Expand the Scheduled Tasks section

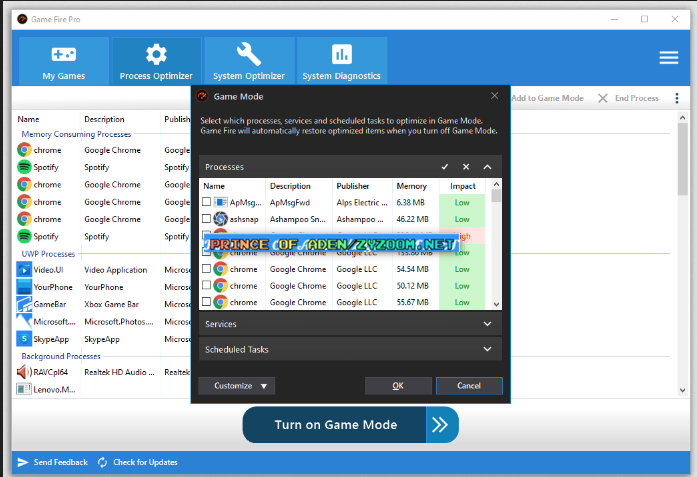tap(350, 349)
